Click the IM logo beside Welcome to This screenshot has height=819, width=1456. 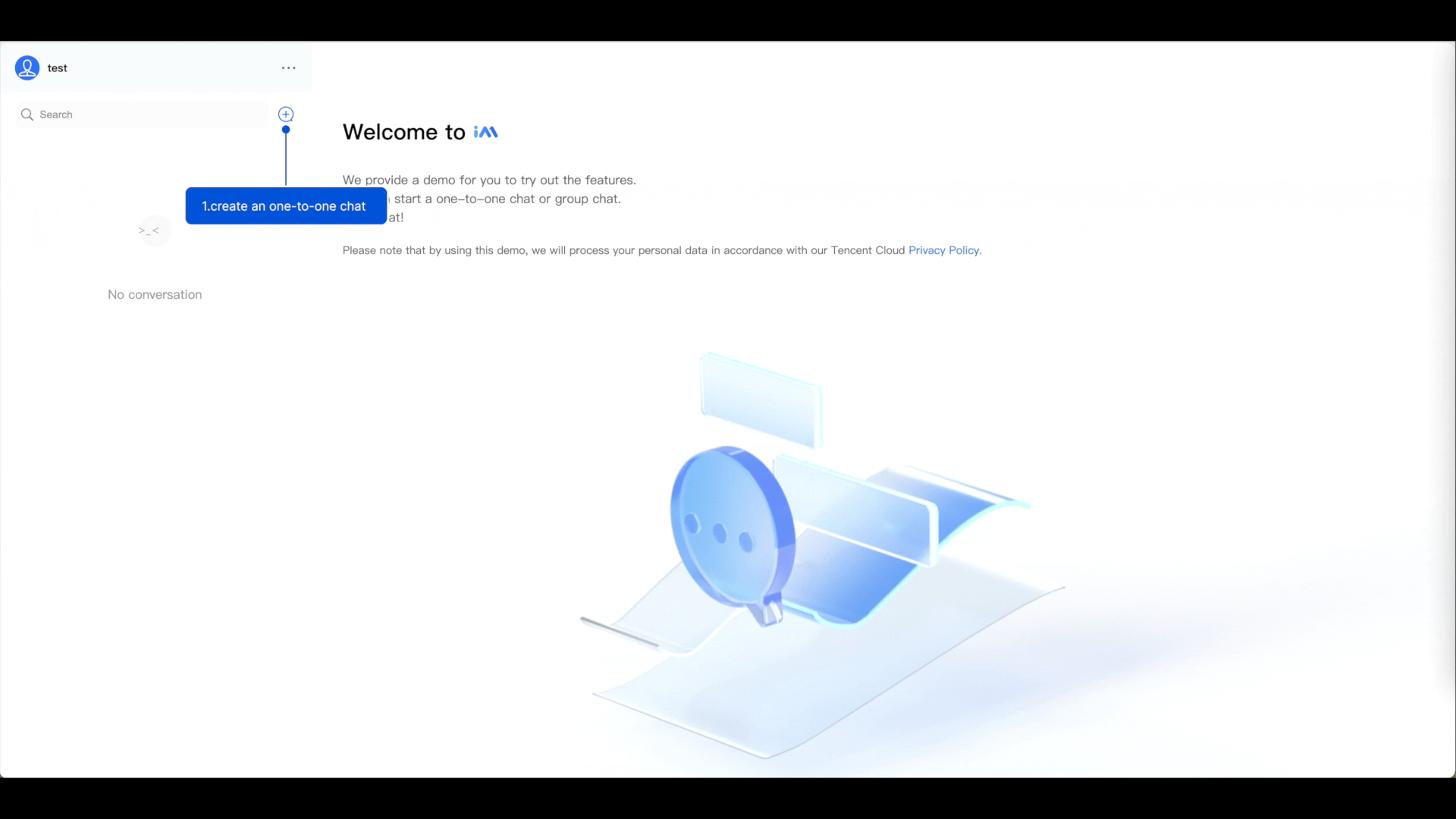[x=485, y=132]
